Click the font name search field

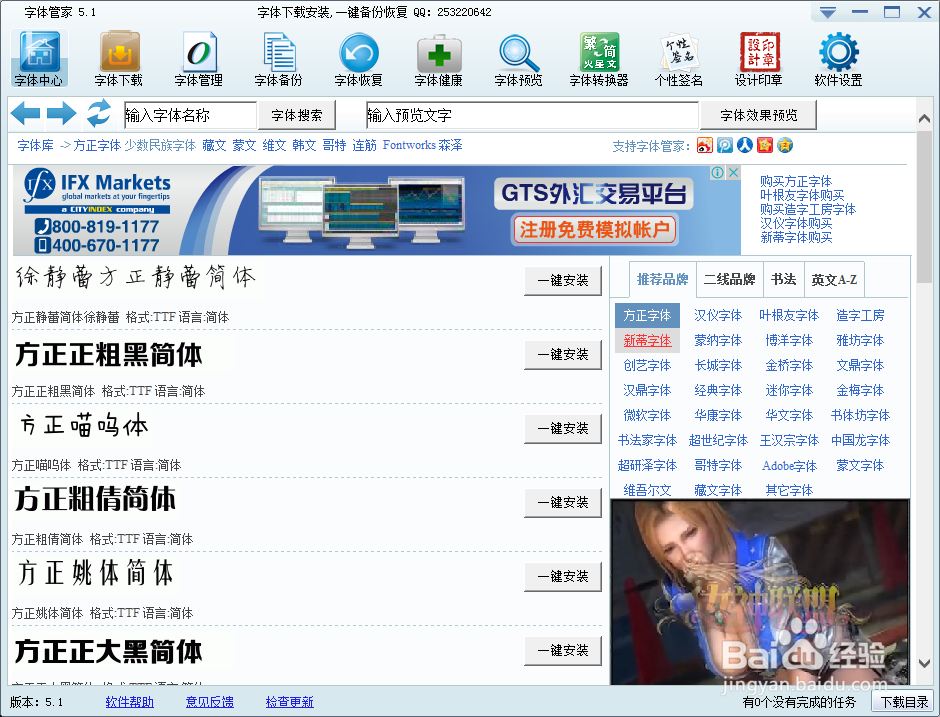coord(190,115)
